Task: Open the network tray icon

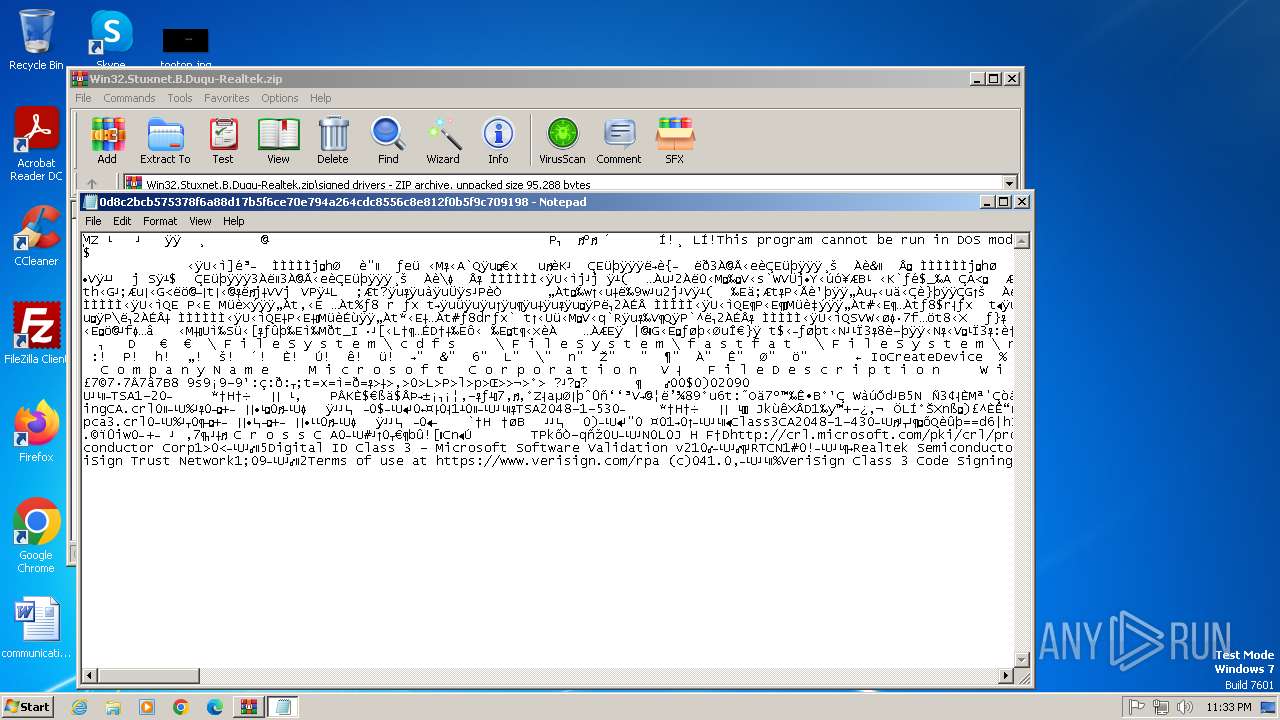Action: coord(1161,707)
